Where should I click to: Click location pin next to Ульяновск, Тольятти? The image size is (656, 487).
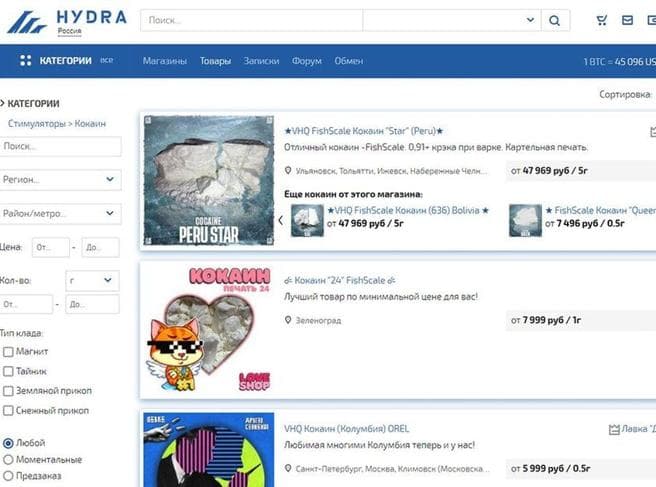pos(288,171)
